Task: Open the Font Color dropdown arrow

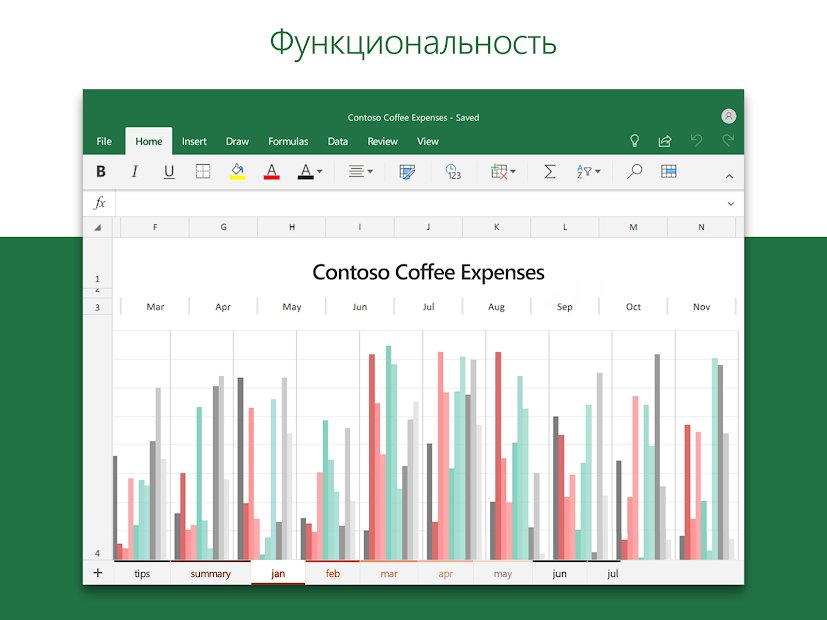Action: [x=319, y=171]
